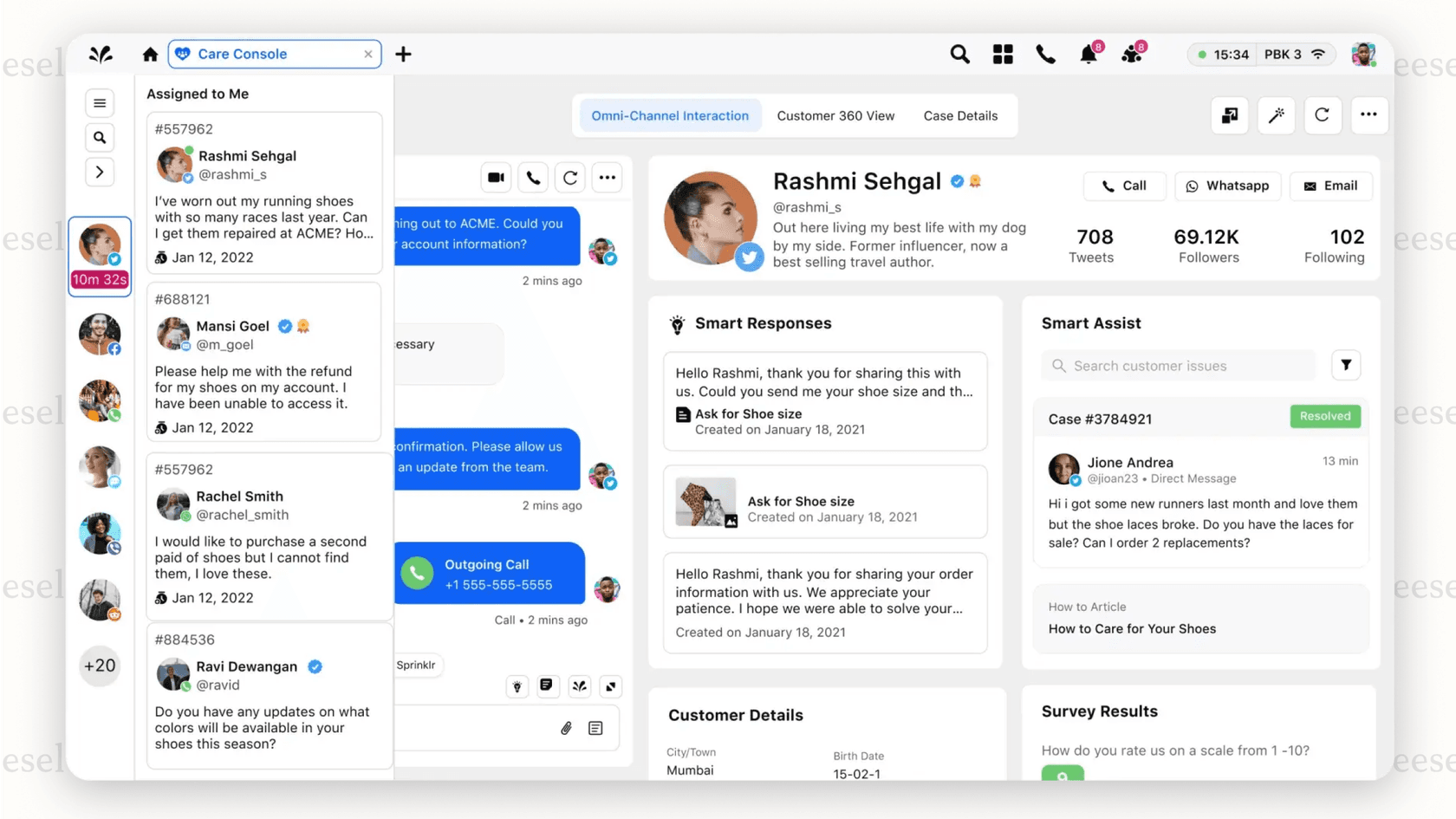Open the notifications bell icon

tap(1089, 55)
